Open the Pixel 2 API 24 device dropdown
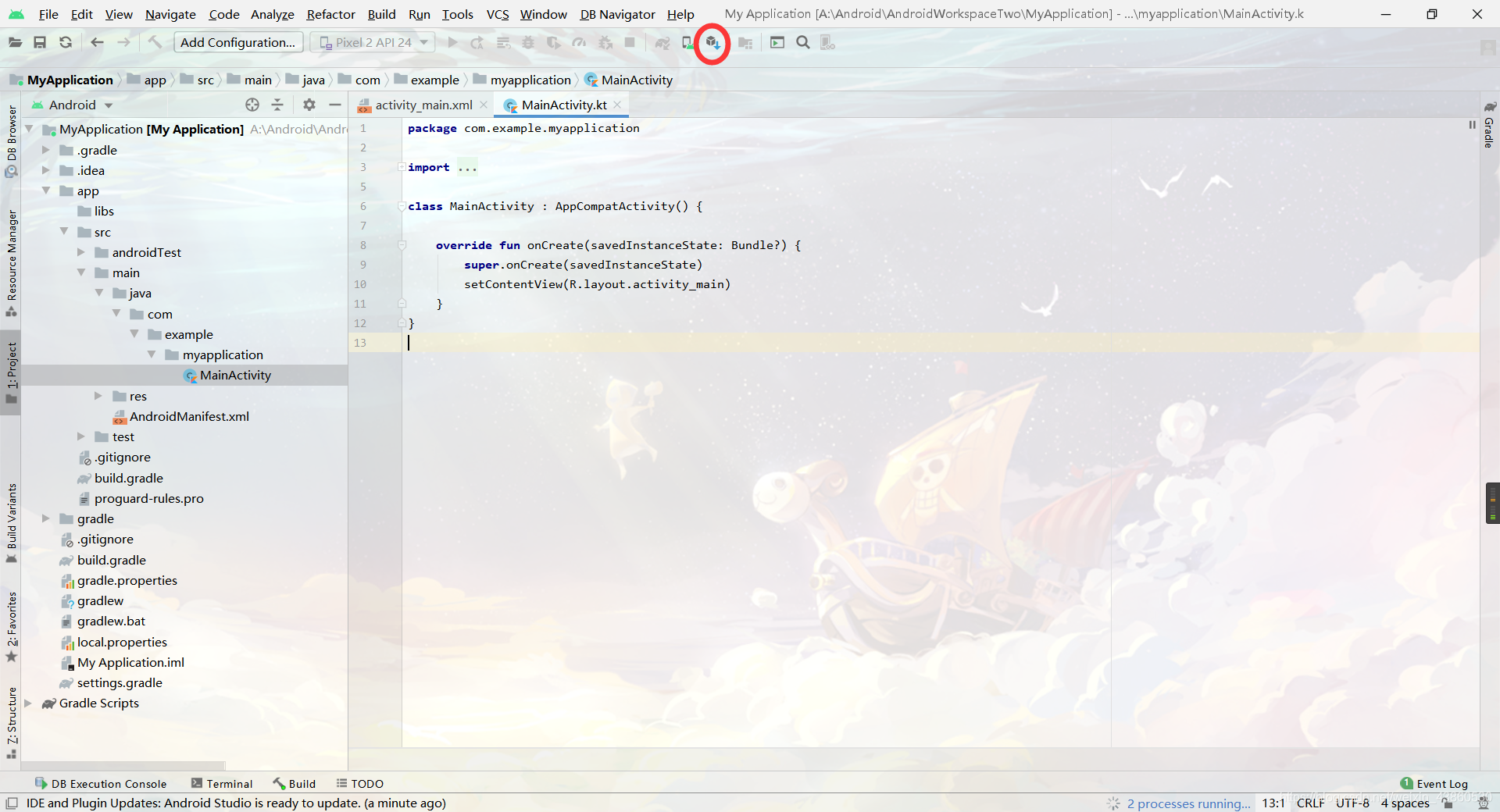The height and width of the screenshot is (812, 1500). tap(372, 42)
